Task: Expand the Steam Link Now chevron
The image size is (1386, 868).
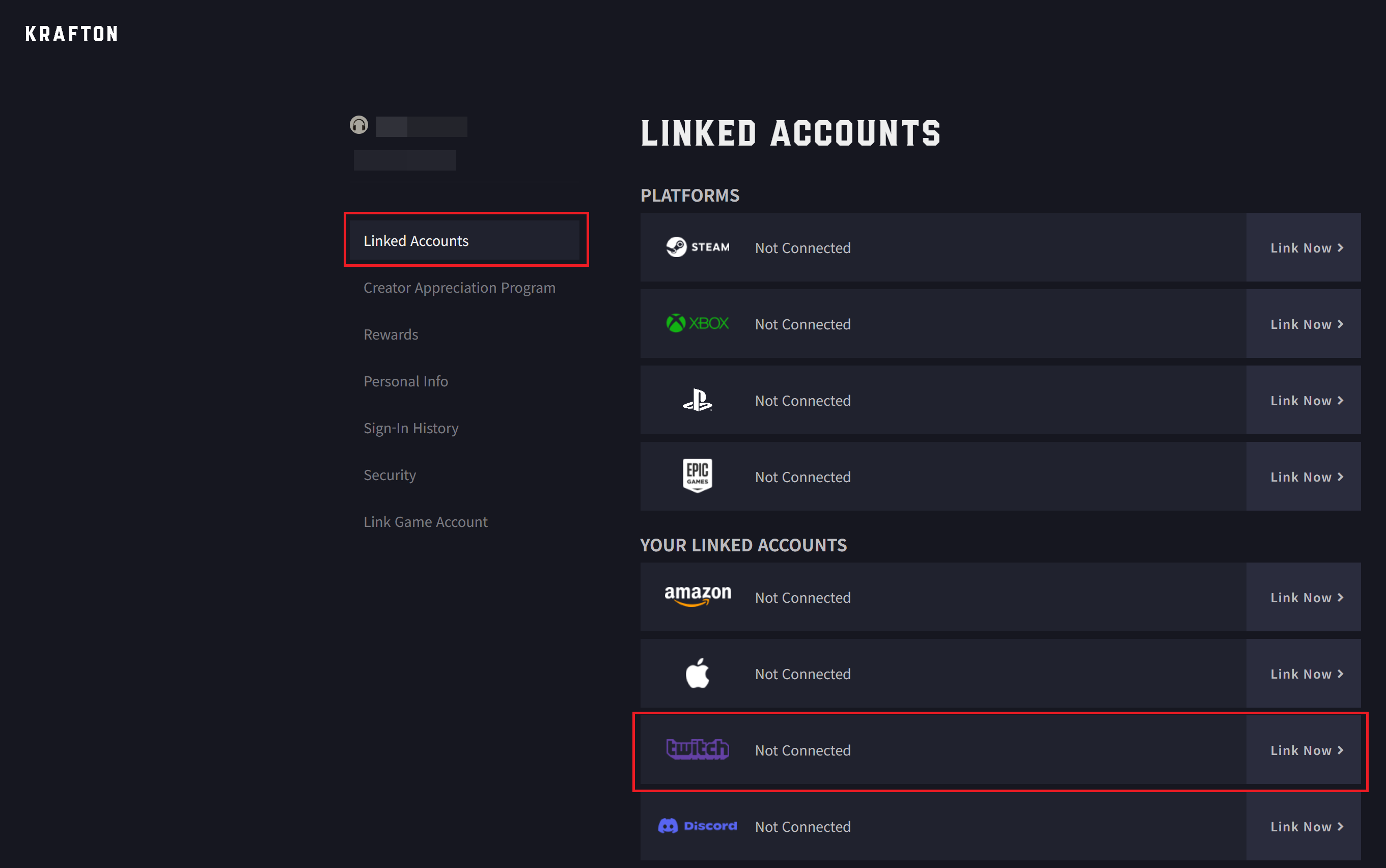Action: 1341,247
